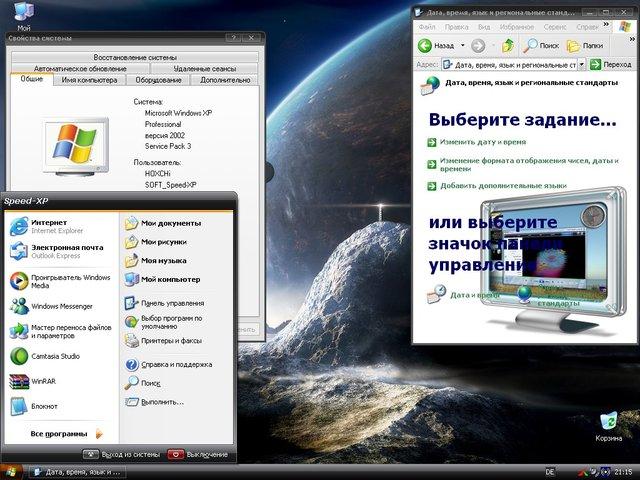Open the Корзина recycle bin on desktop
The image size is (640, 480).
click(608, 424)
